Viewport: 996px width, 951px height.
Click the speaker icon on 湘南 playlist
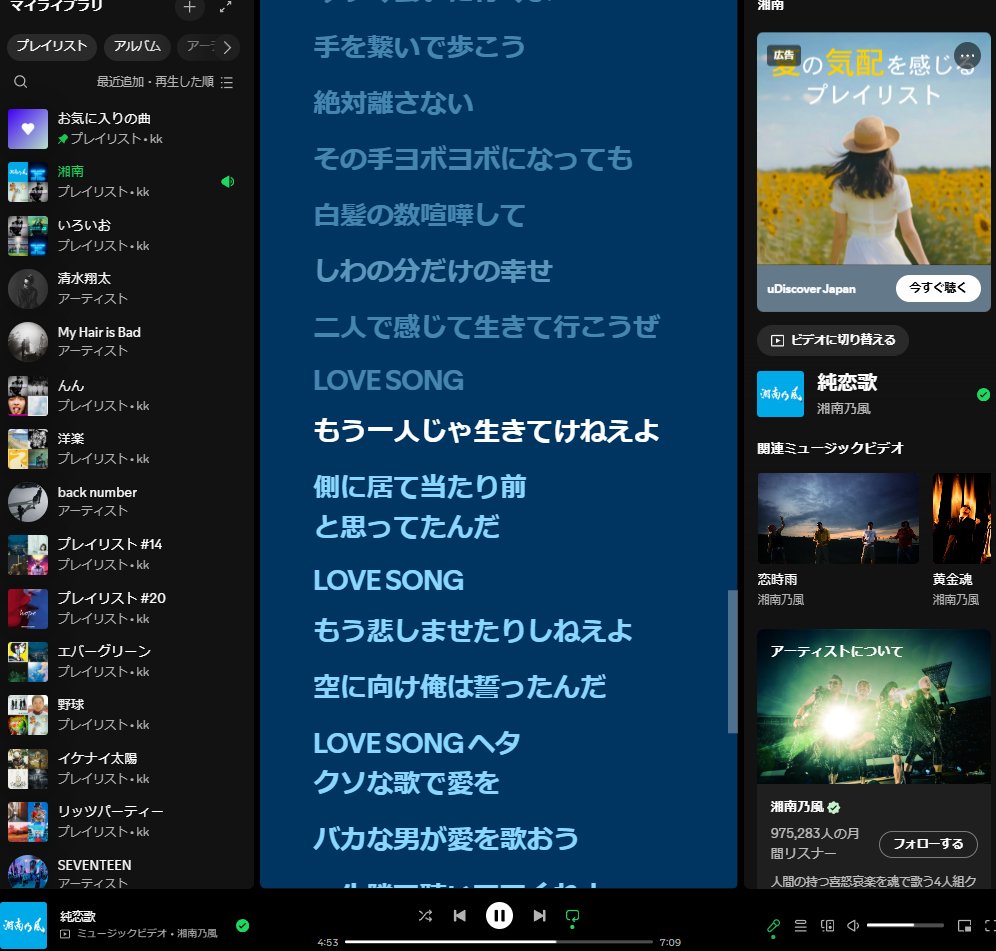coord(227,182)
